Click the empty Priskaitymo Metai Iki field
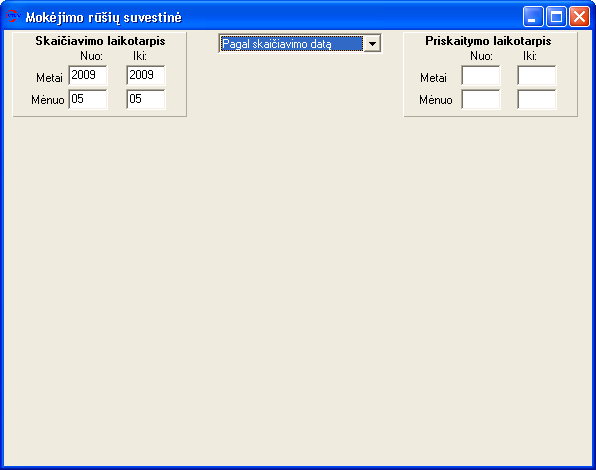 pos(537,75)
